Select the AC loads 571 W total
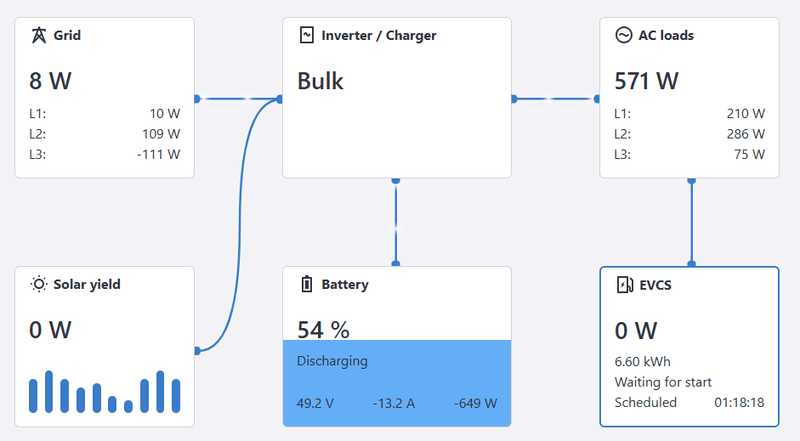Screen dimensions: 800x441 pyautogui.click(x=647, y=80)
